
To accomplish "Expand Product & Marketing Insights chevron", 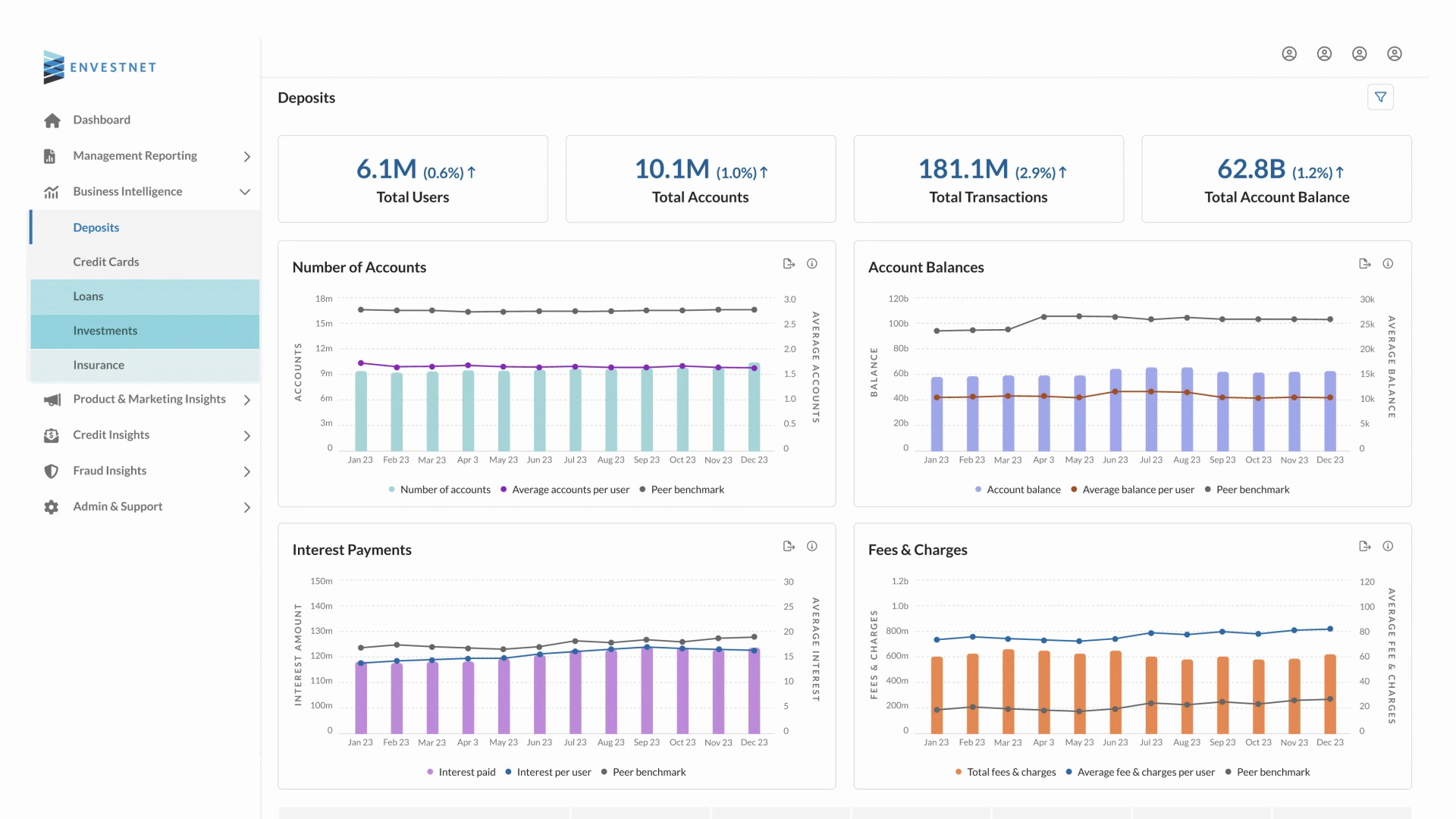I will (x=246, y=400).
